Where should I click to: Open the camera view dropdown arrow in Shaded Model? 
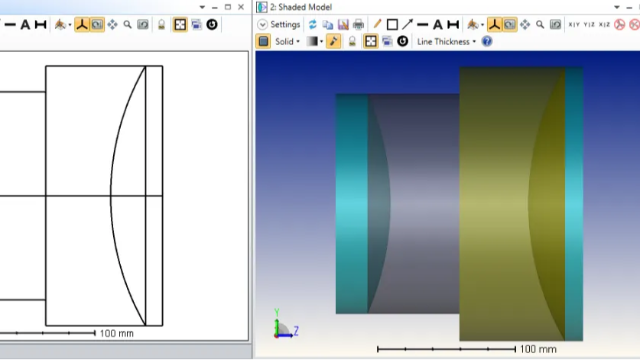pyautogui.click(x=482, y=25)
